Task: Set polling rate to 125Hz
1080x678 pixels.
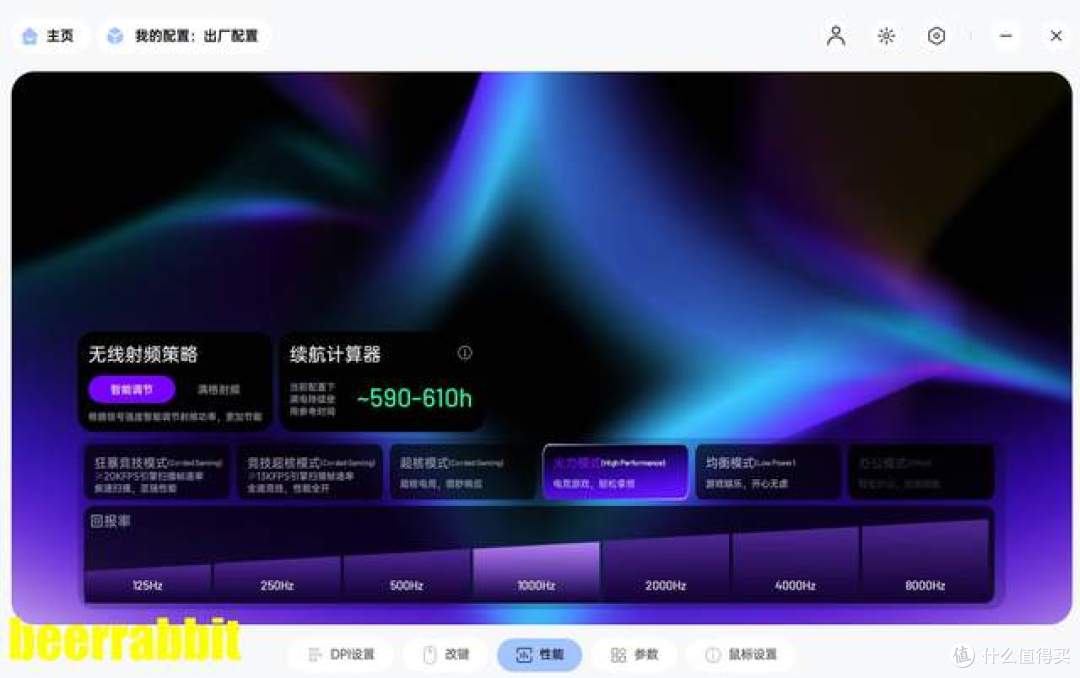Action: (x=147, y=584)
